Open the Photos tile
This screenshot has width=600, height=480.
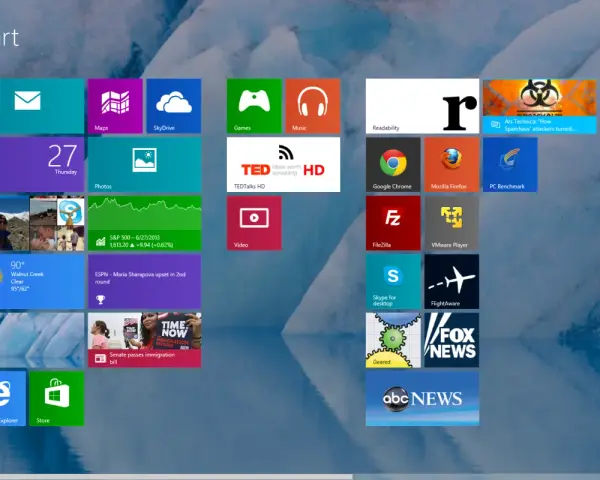tap(145, 165)
